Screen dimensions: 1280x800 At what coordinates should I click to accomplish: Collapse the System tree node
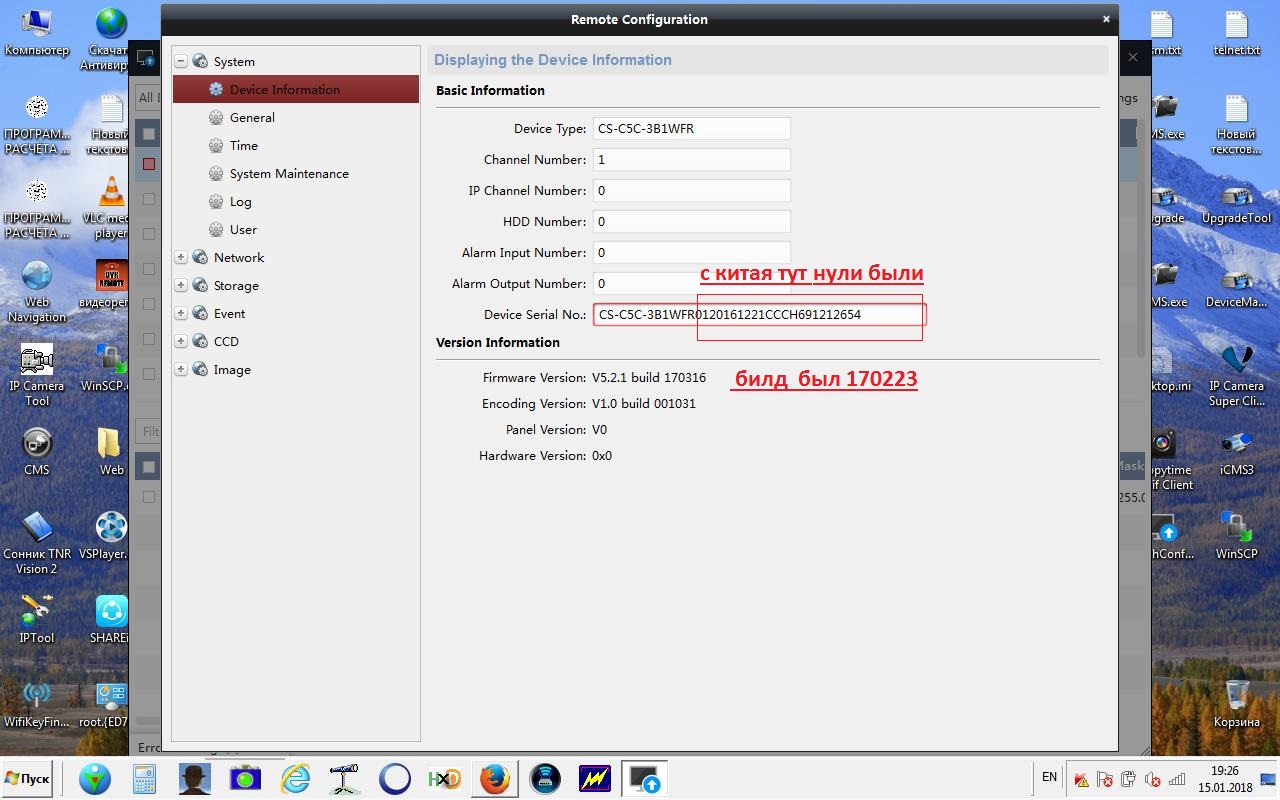[181, 61]
